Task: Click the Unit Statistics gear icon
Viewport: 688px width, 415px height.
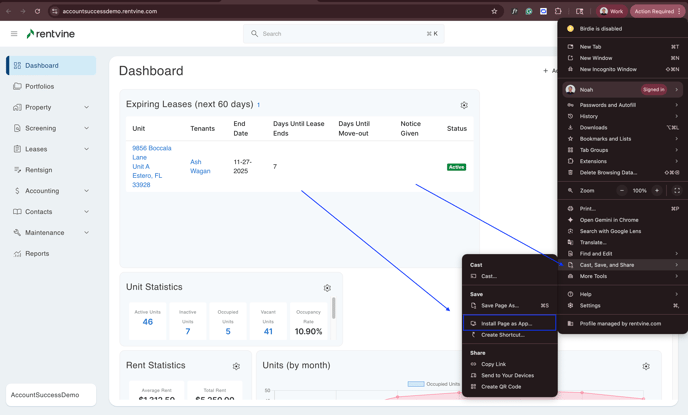Action: [x=327, y=288]
